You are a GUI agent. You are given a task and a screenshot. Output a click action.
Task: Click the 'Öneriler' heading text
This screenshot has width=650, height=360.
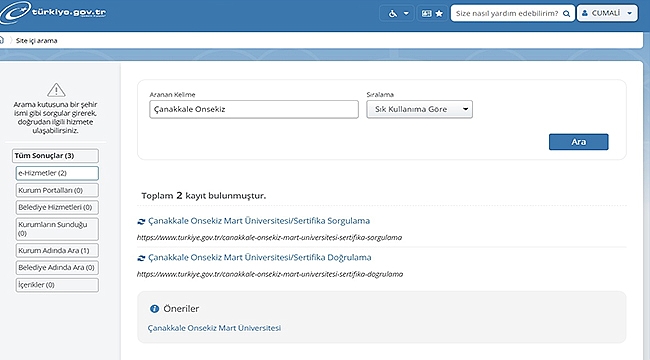181,309
